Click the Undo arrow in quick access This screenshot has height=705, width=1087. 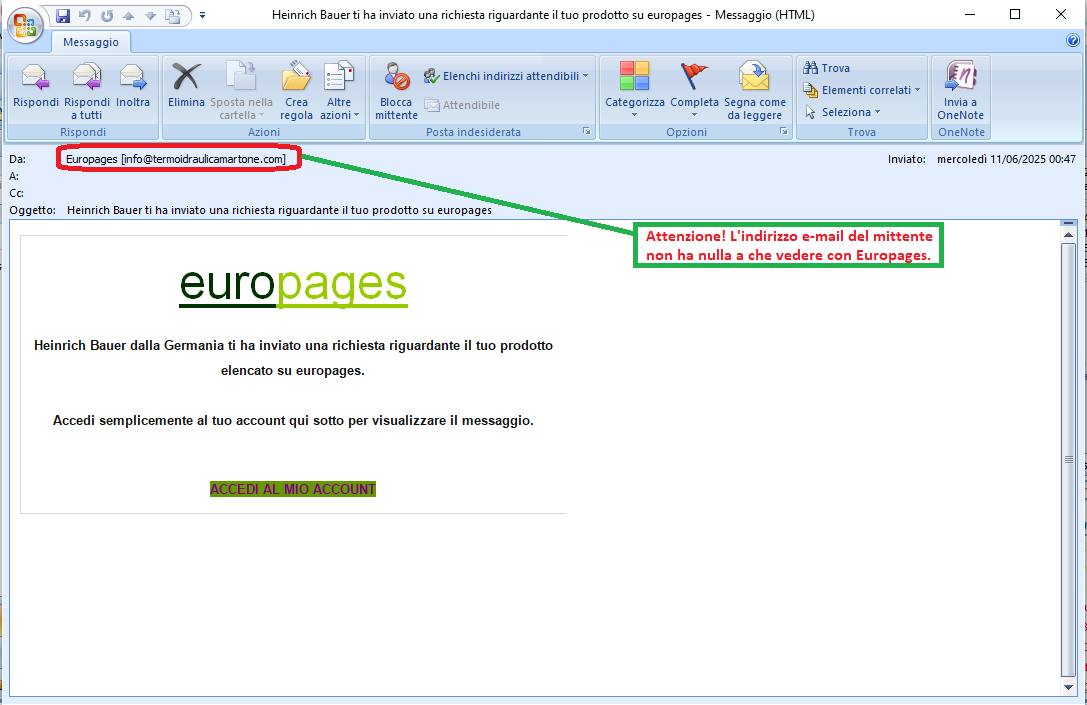click(85, 15)
